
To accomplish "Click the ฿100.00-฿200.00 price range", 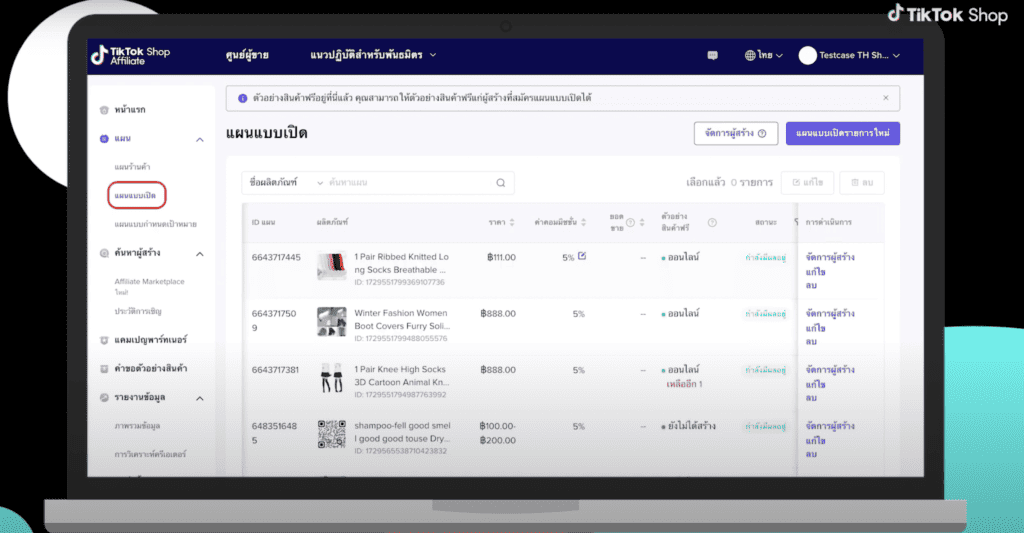I will pyautogui.click(x=498, y=433).
